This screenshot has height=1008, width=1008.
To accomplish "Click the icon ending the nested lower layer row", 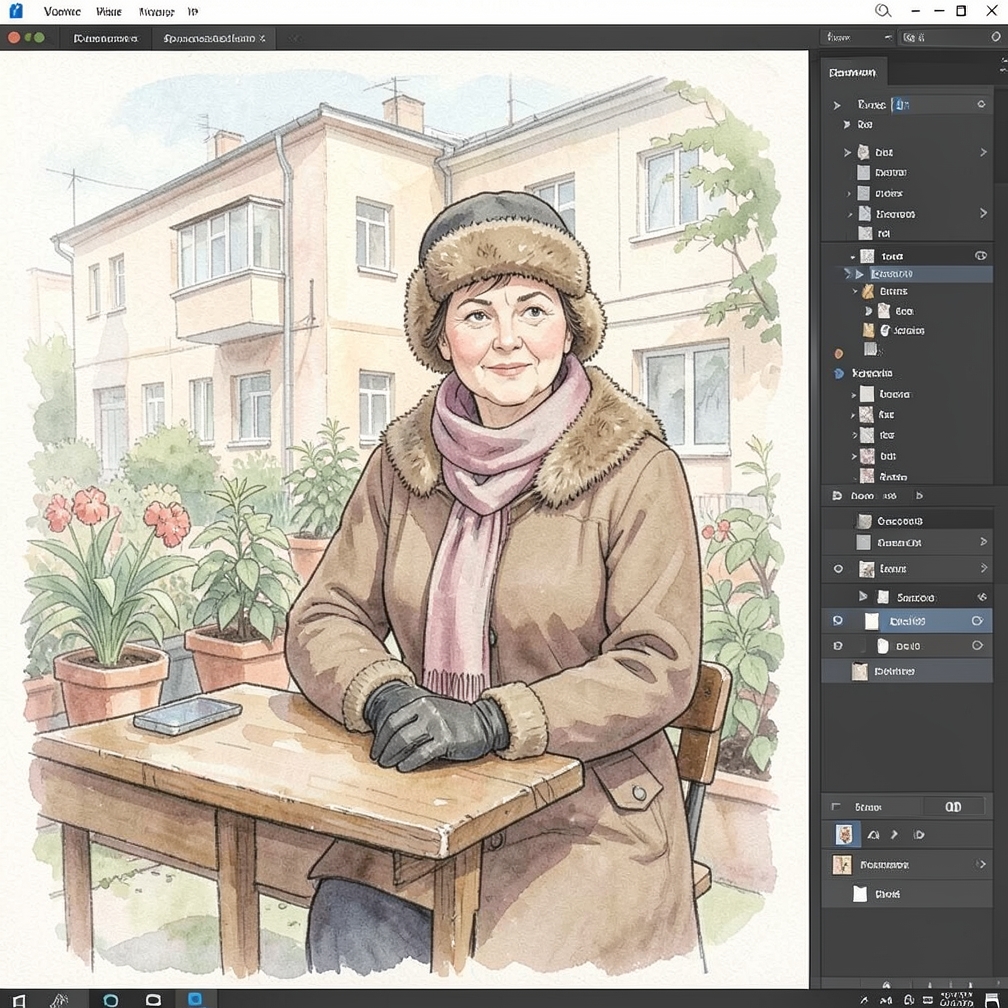I will [x=982, y=597].
